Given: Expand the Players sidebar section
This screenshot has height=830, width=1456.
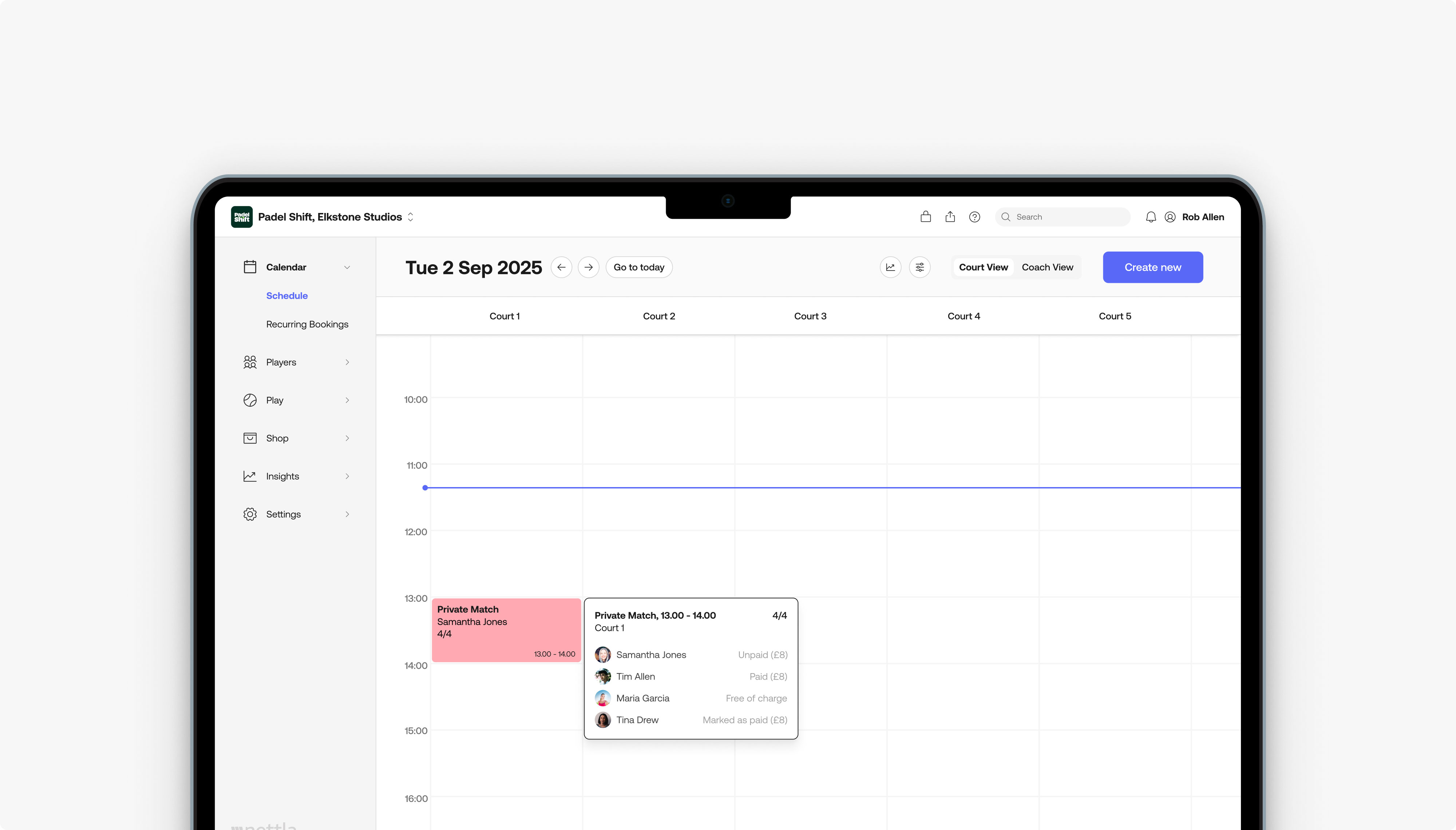Looking at the screenshot, I should [347, 362].
